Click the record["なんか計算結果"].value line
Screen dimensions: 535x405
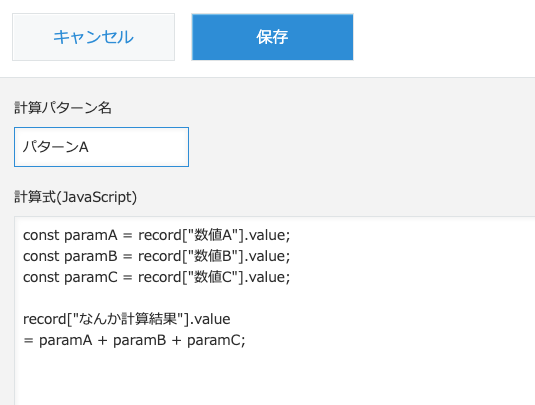point(127,319)
